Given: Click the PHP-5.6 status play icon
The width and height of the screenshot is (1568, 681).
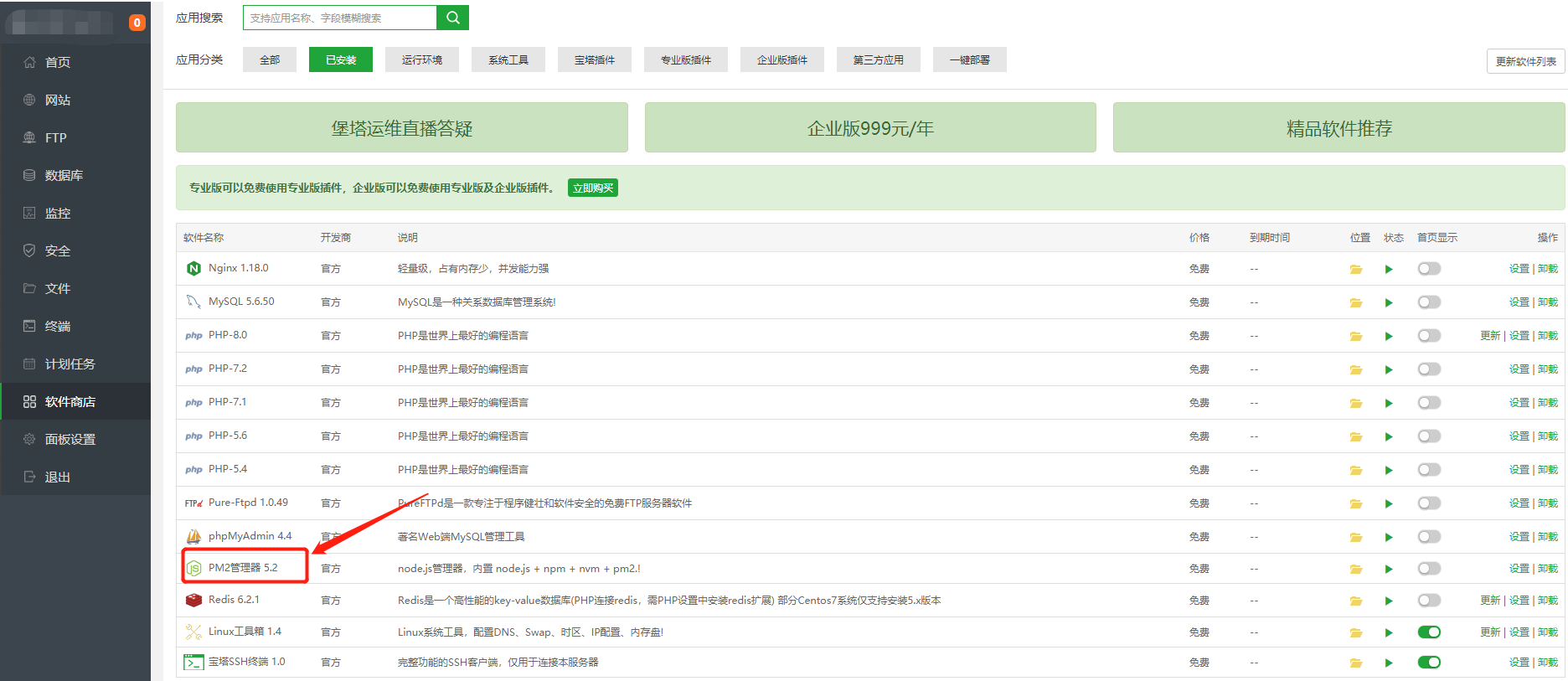Looking at the screenshot, I should (1389, 436).
